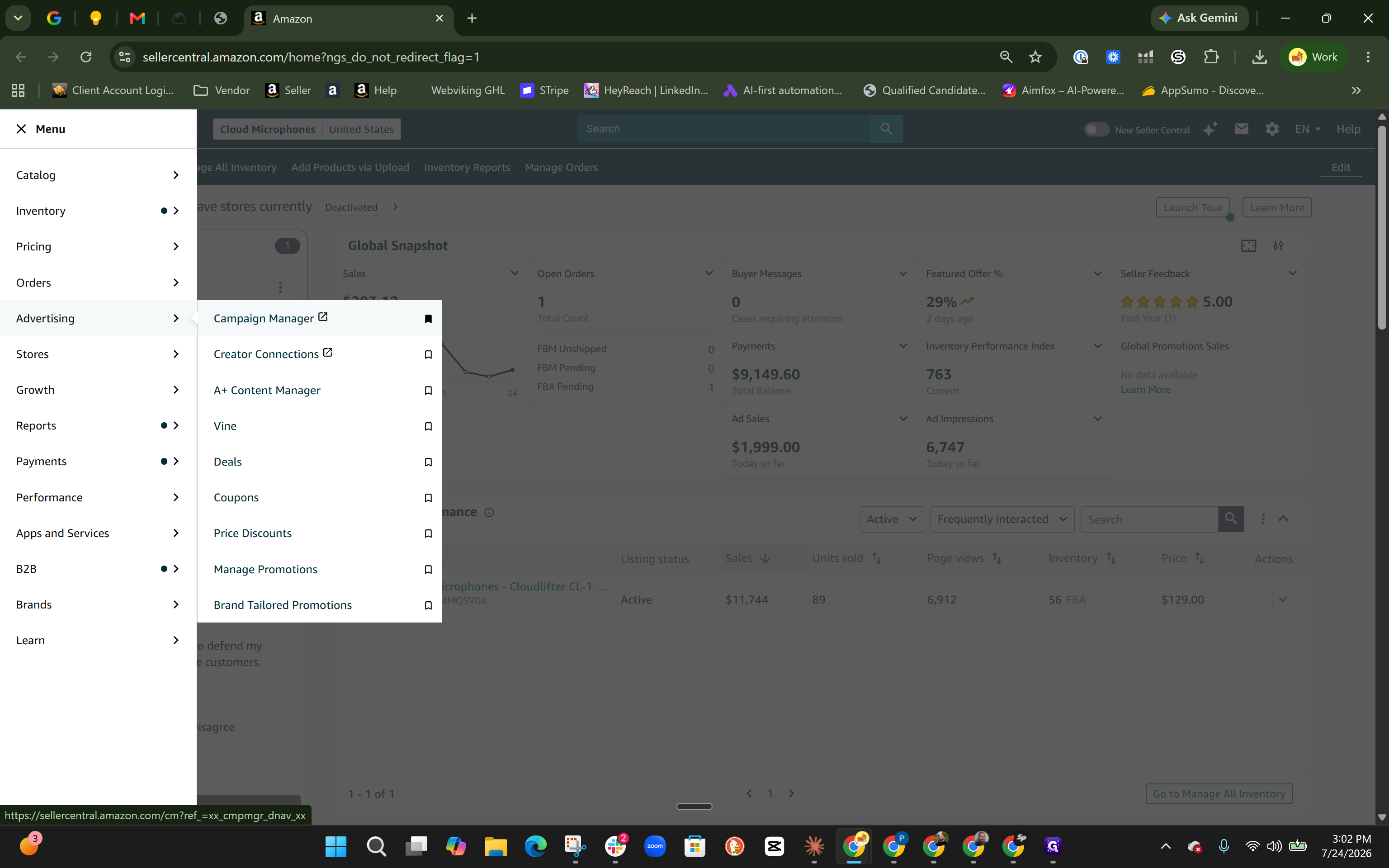Reload the page with refresh icon

click(86, 57)
